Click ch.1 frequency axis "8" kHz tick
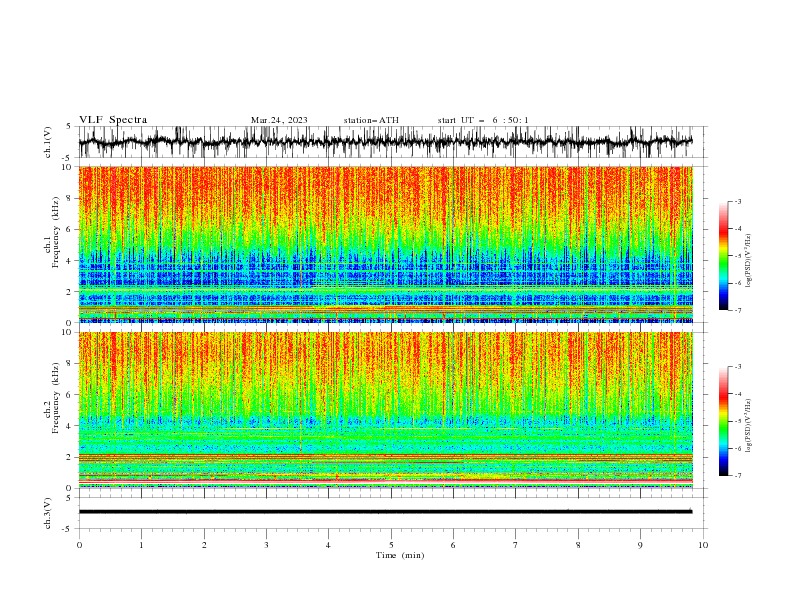This screenshot has height=612, width=792. click(x=70, y=198)
